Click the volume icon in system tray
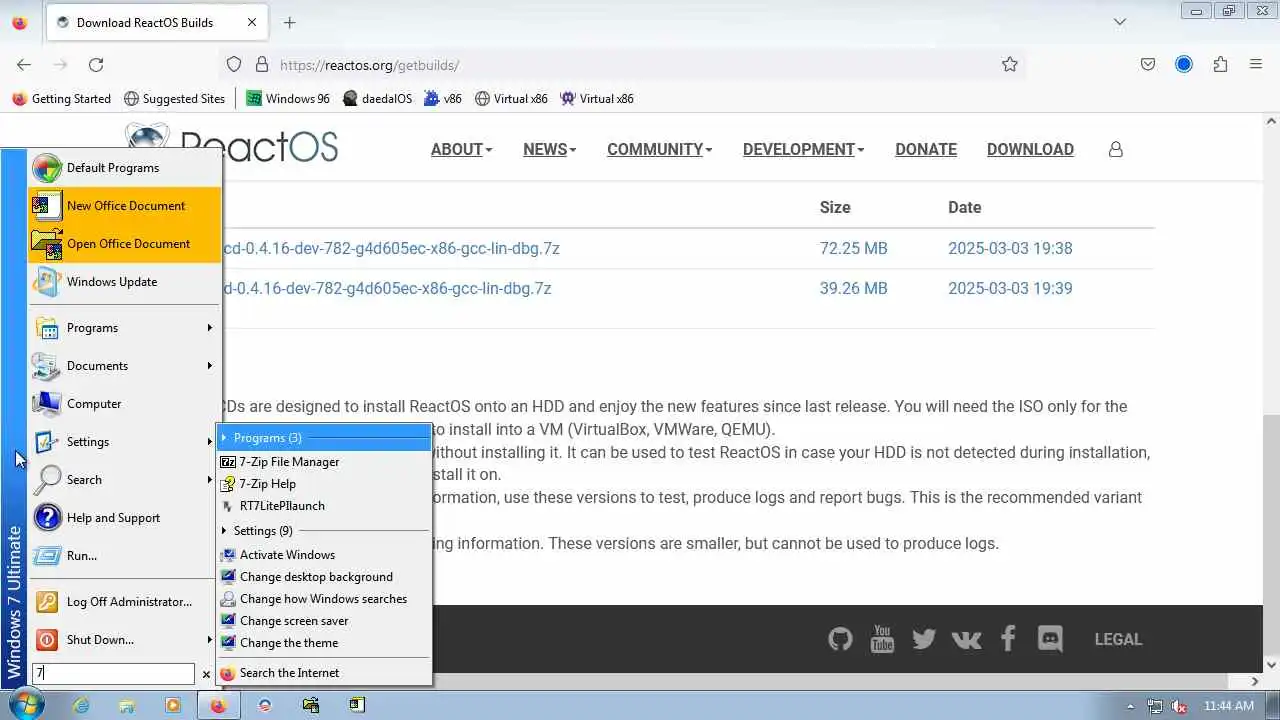 (1179, 706)
